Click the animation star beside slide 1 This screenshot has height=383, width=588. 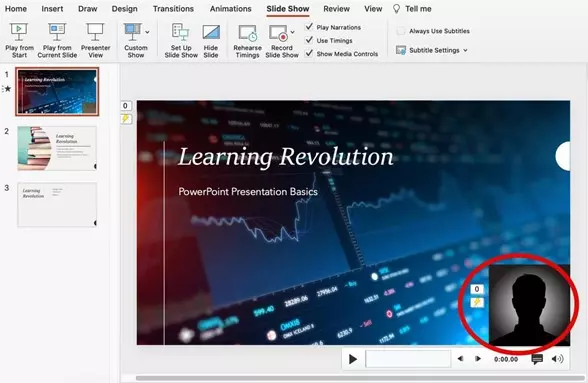[8, 89]
